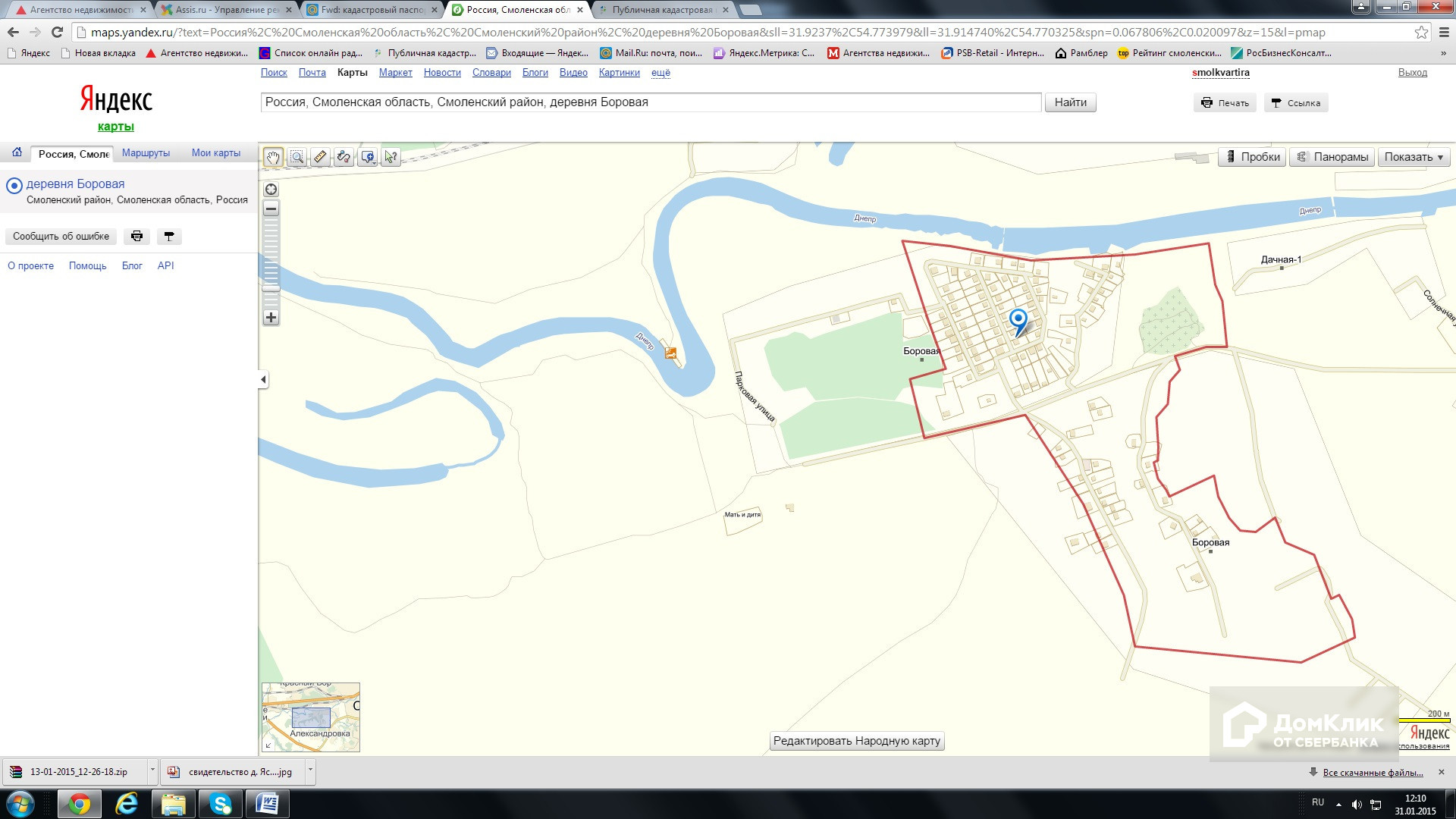
Task: Zoom in with the plus button
Action: pyautogui.click(x=271, y=318)
